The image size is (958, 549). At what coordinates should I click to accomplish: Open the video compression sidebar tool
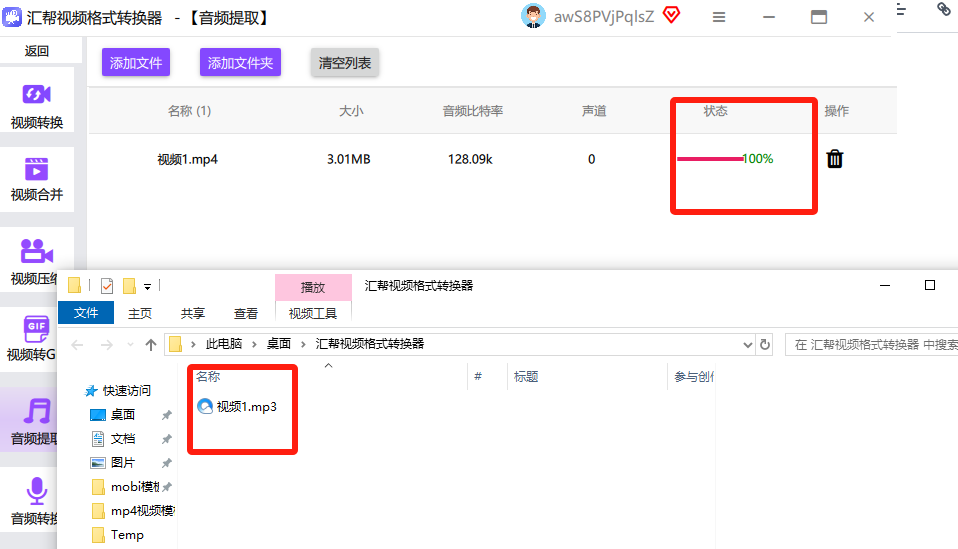click(29, 261)
